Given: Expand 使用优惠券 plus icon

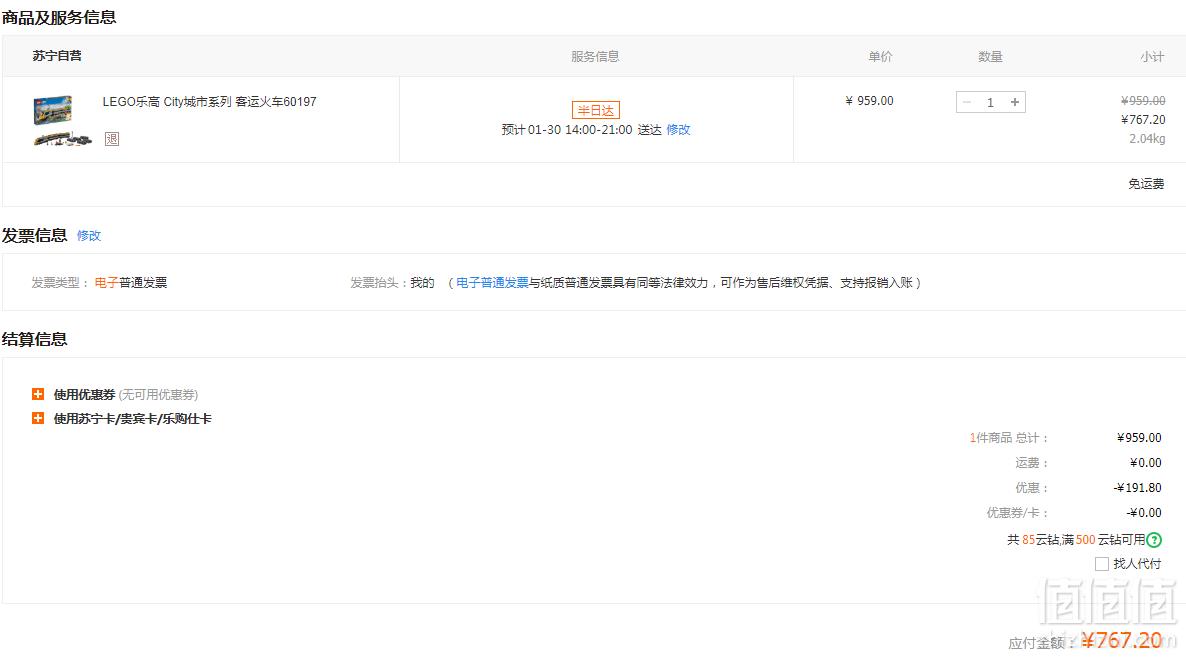Looking at the screenshot, I should coord(38,394).
